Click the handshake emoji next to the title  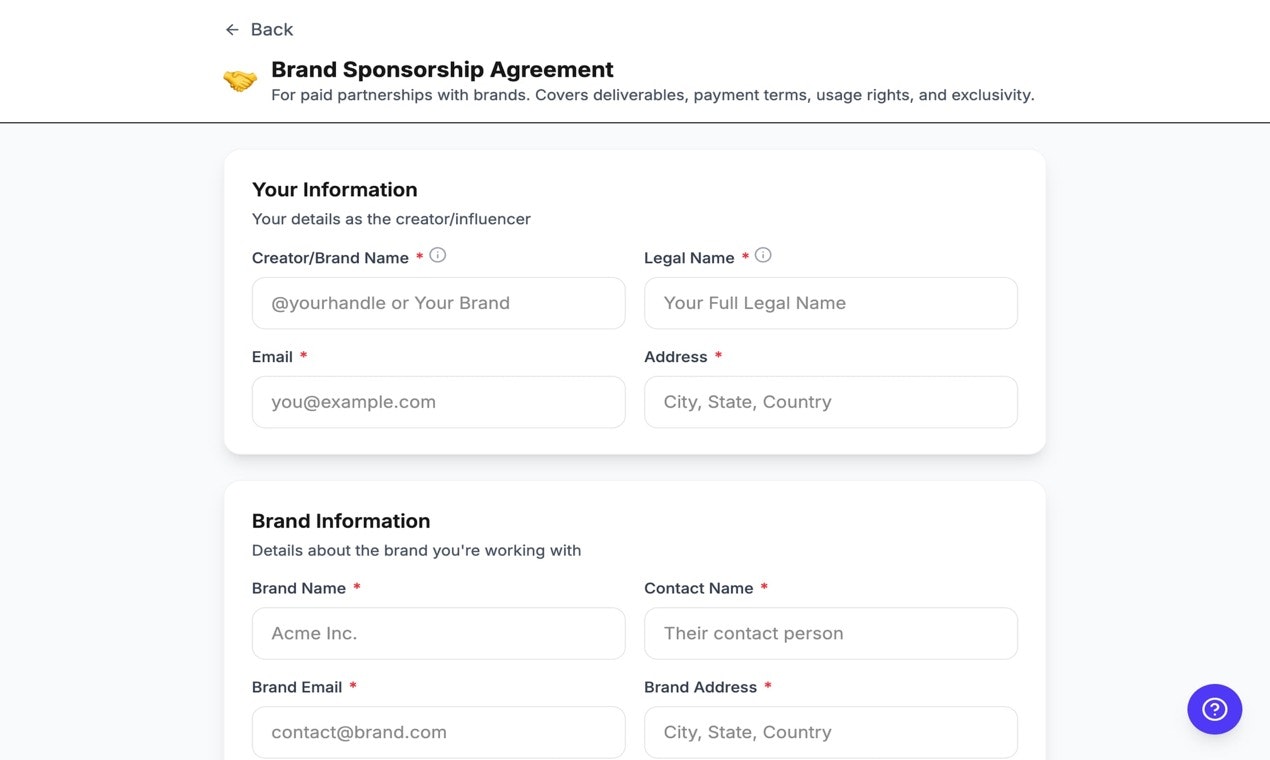240,79
